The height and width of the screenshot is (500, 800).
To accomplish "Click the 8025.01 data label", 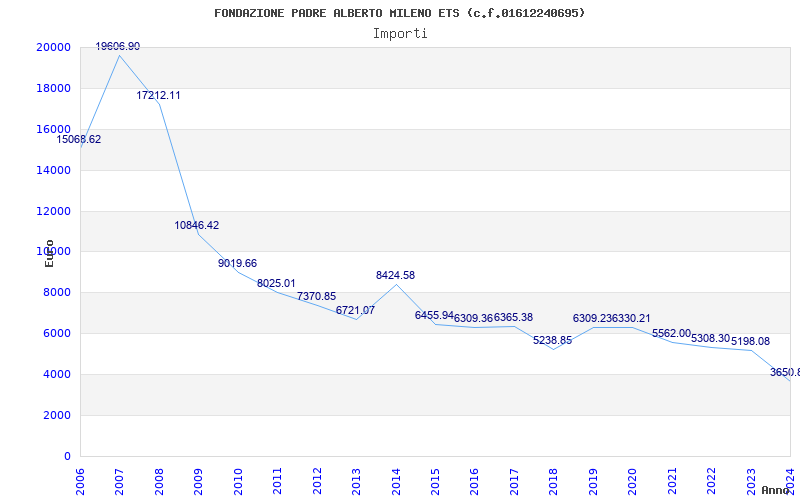I will 276,283.
